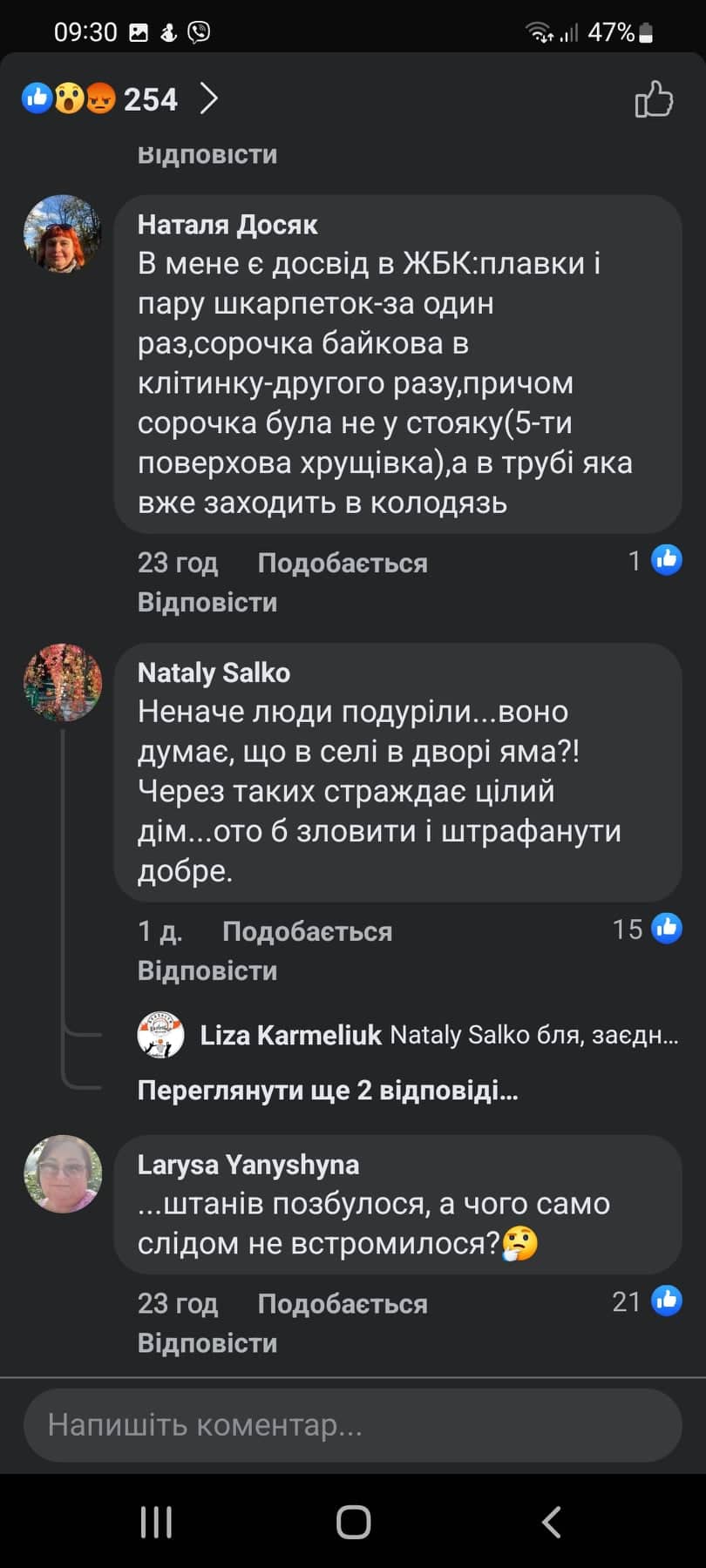The height and width of the screenshot is (1568, 706).
Task: Like Наталя Досяк's comment with Подобається
Action: (x=342, y=563)
